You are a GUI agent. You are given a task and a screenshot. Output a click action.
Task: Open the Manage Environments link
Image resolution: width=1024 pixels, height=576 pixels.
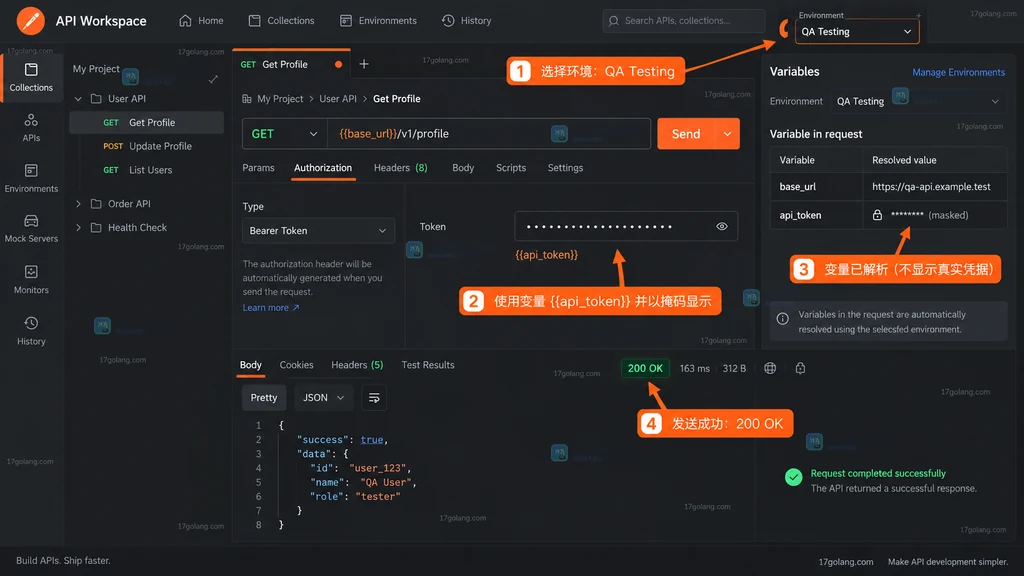click(x=958, y=72)
